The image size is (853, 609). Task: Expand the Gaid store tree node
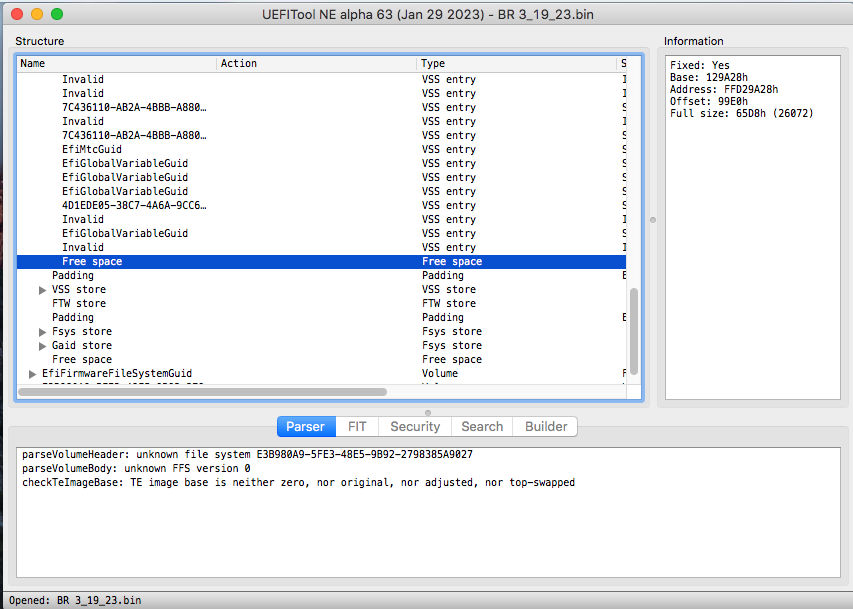[x=42, y=346]
